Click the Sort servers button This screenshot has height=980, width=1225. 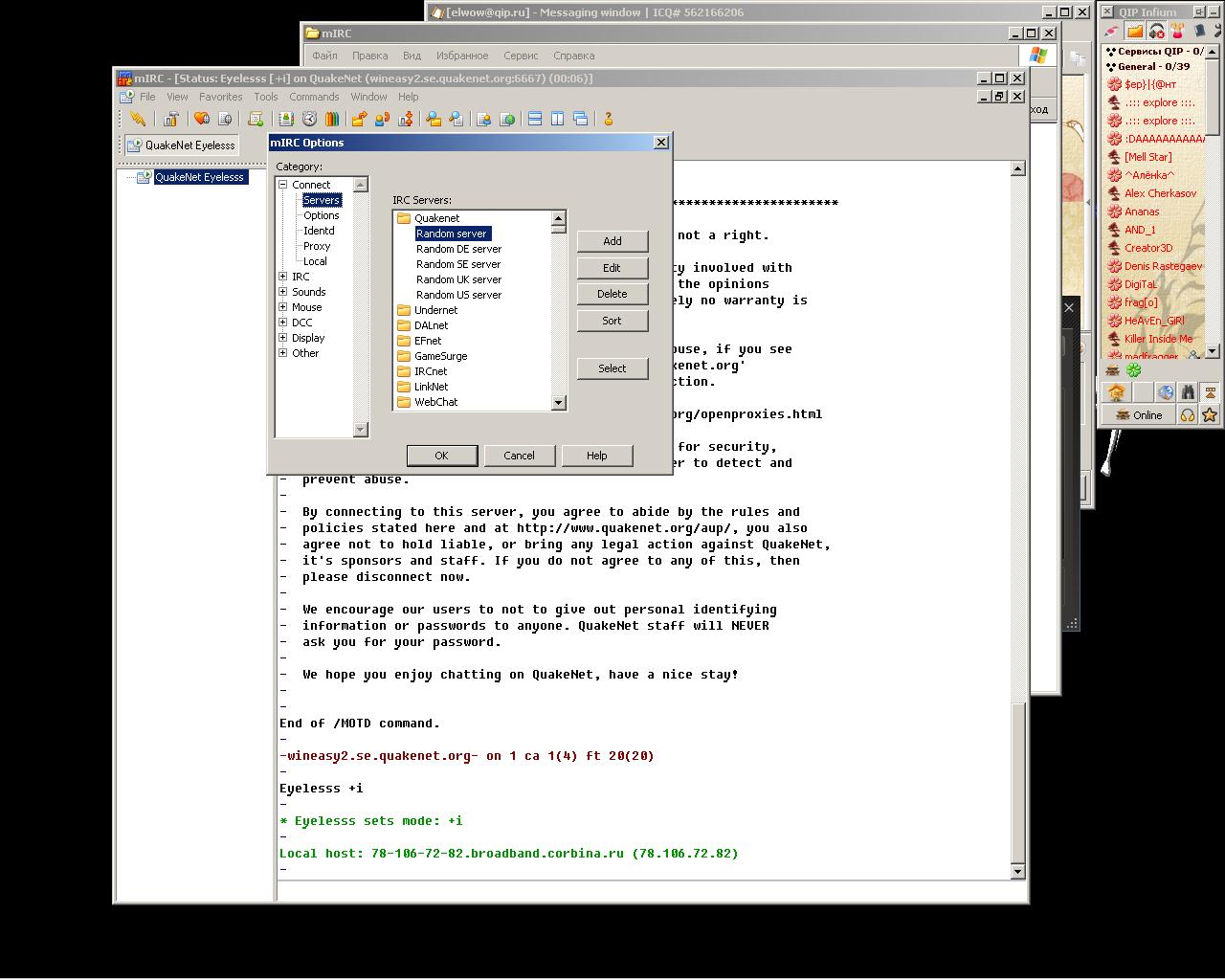coord(612,321)
